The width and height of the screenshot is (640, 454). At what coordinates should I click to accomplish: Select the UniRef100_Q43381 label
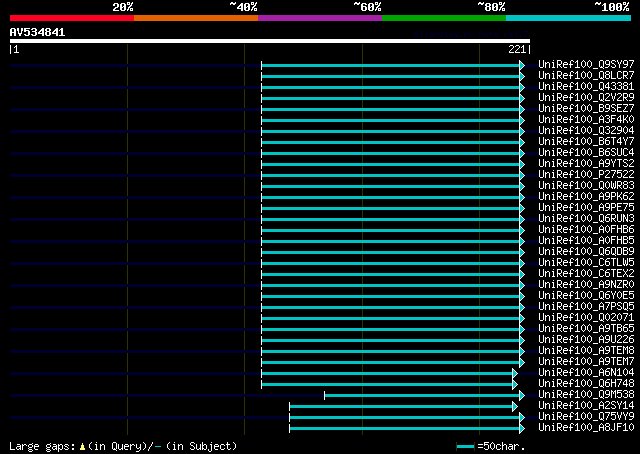tap(586, 87)
